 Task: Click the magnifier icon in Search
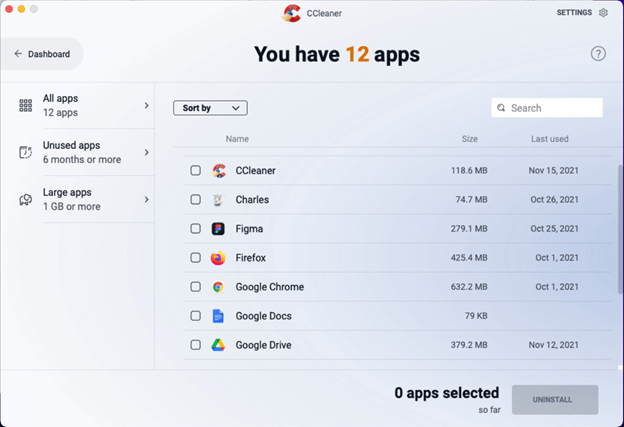501,108
